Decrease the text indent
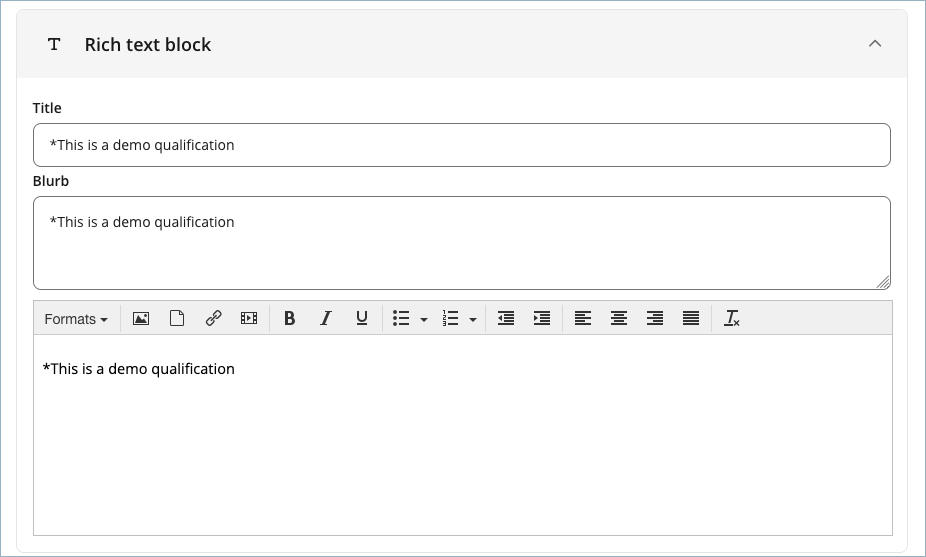Screen dimensions: 926x557 coord(506,318)
